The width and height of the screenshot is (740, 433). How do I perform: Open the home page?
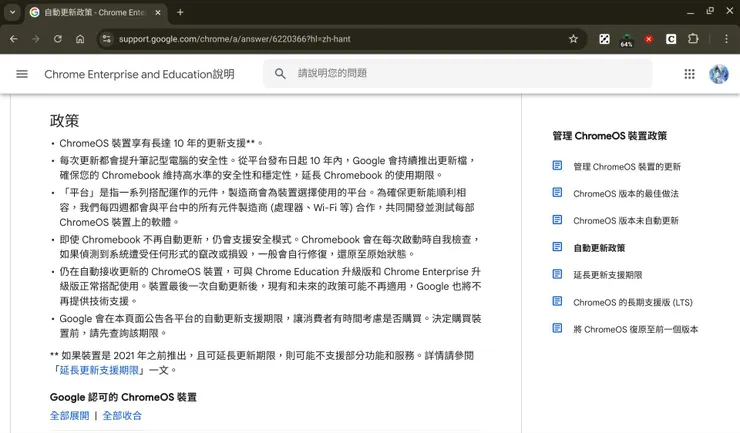80,39
